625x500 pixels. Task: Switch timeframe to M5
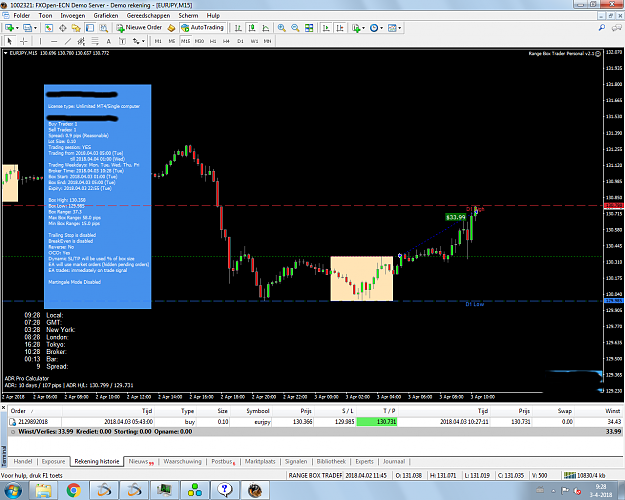tap(172, 41)
